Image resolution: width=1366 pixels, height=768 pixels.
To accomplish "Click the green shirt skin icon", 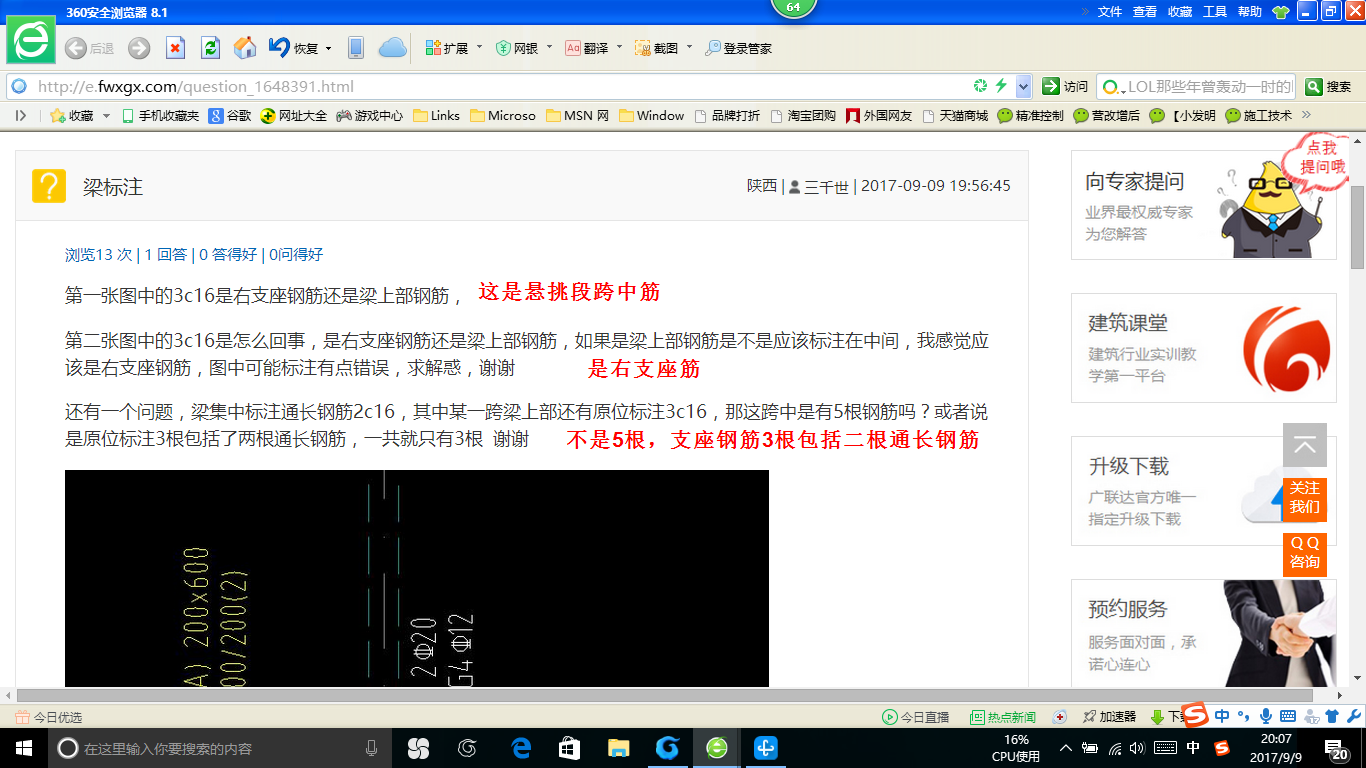I will 1281,12.
